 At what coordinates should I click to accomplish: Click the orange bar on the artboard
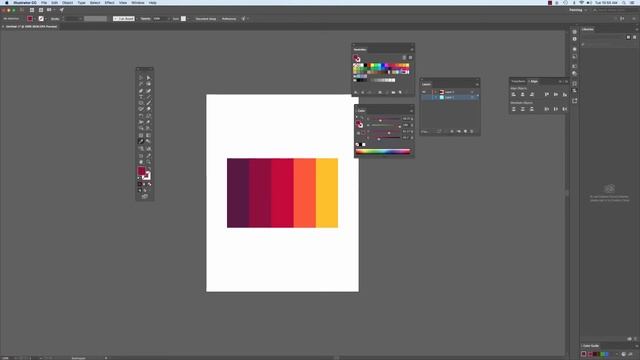click(x=304, y=193)
